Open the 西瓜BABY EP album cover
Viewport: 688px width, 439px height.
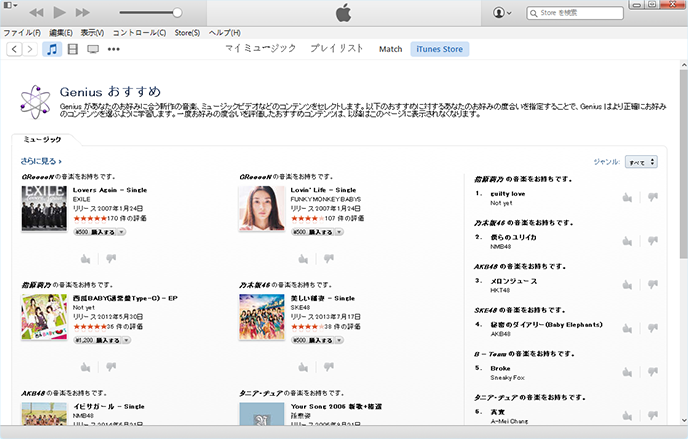pyautogui.click(x=44, y=317)
